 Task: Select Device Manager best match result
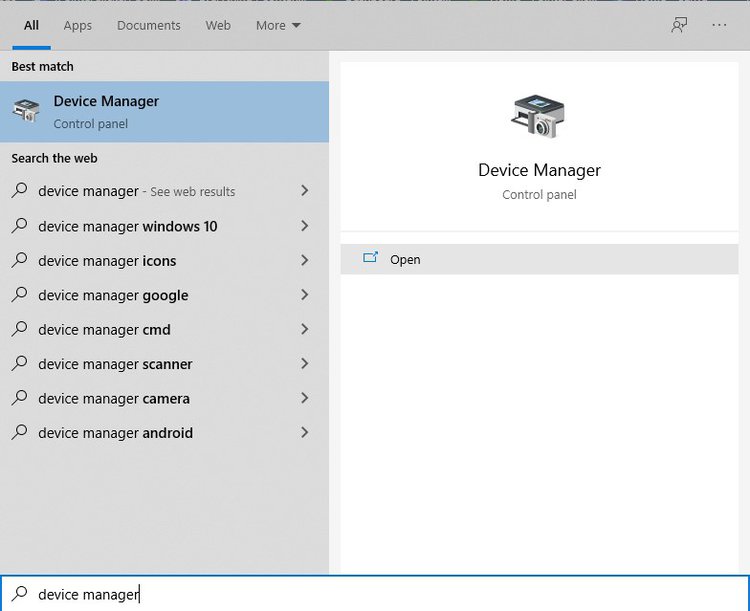point(164,111)
